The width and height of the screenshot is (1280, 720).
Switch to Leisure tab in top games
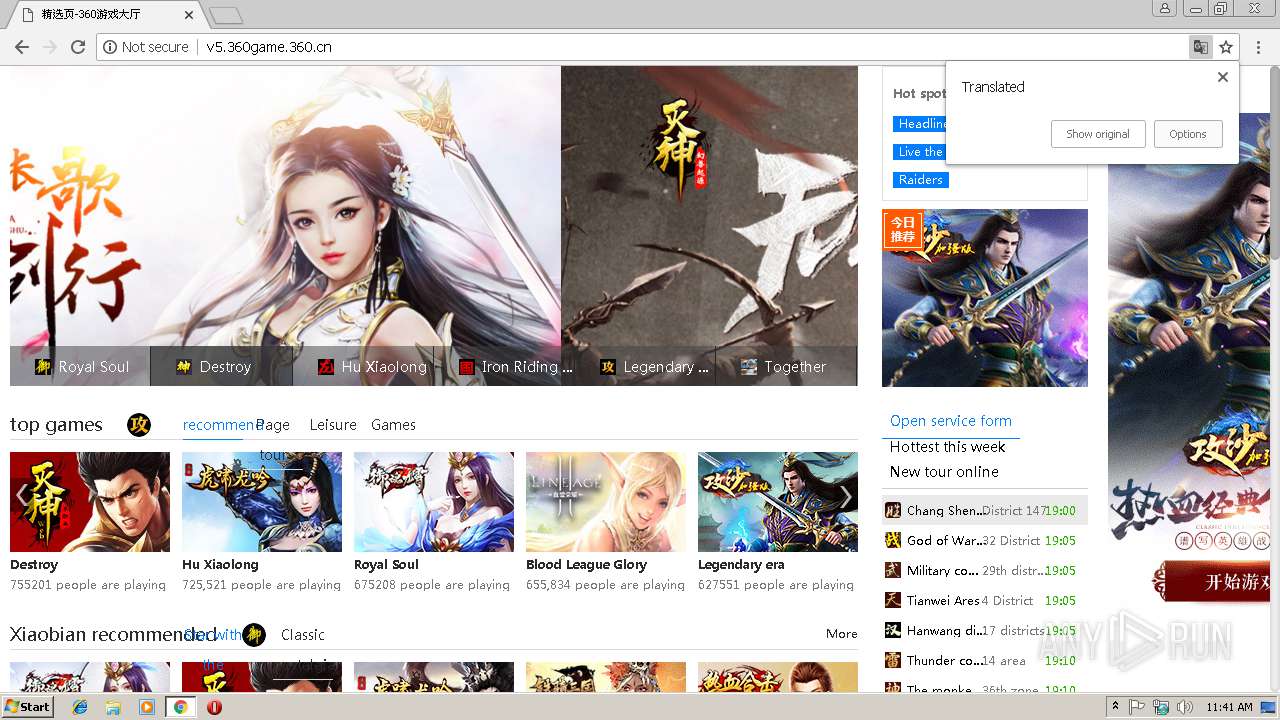[333, 425]
